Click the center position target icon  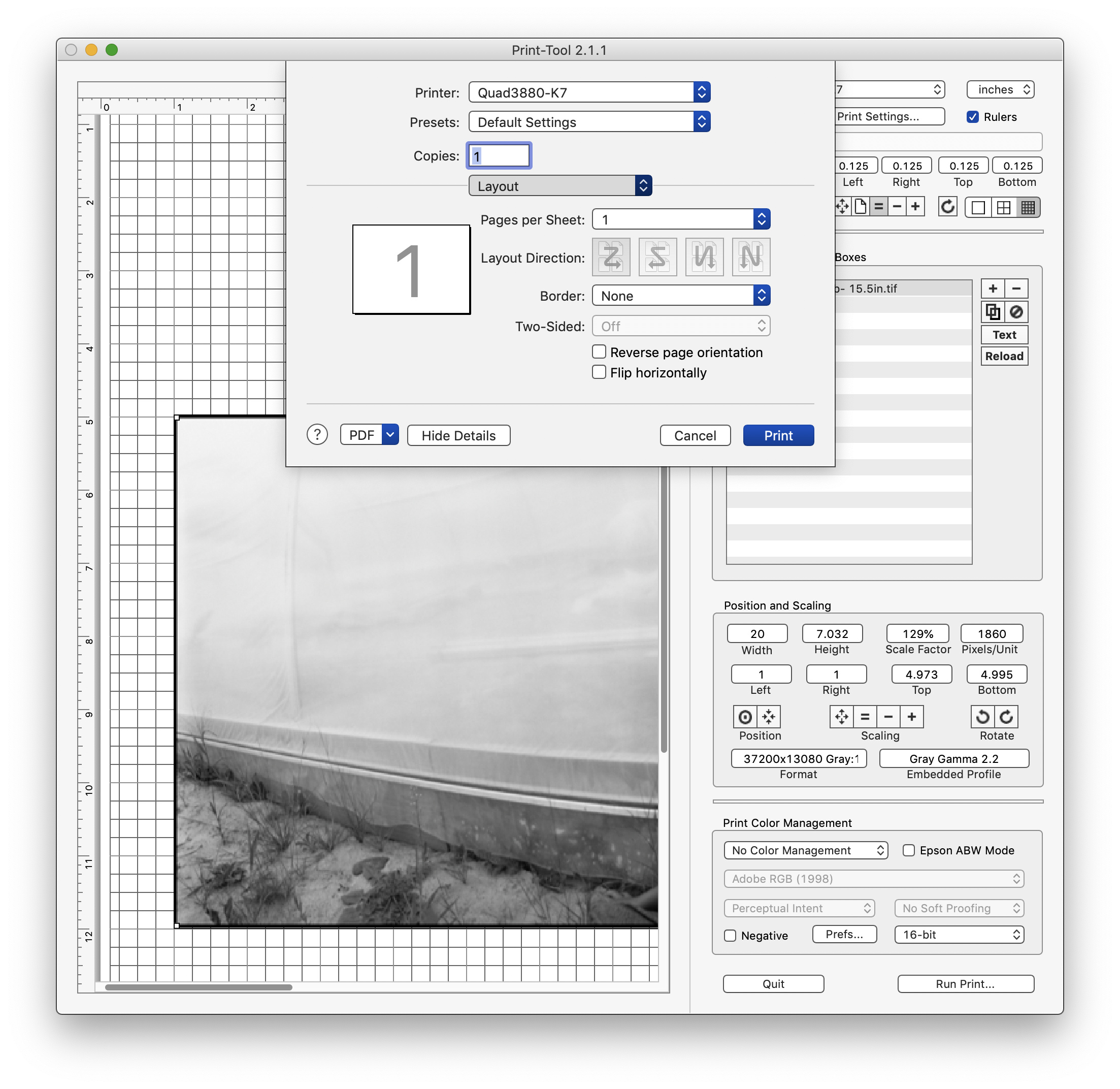point(745,717)
